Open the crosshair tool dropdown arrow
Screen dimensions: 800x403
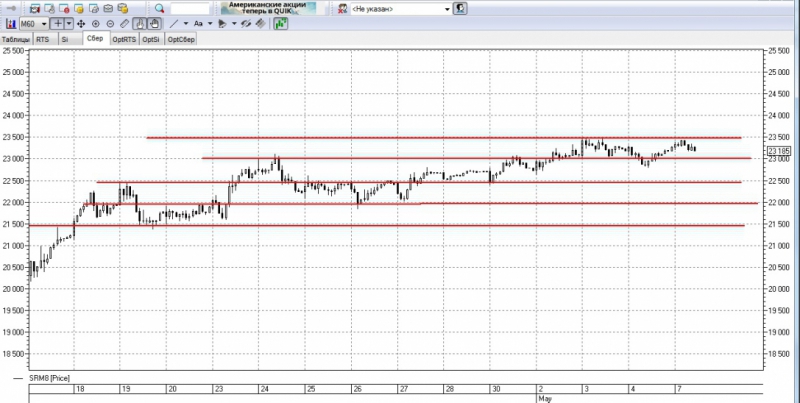[69, 23]
